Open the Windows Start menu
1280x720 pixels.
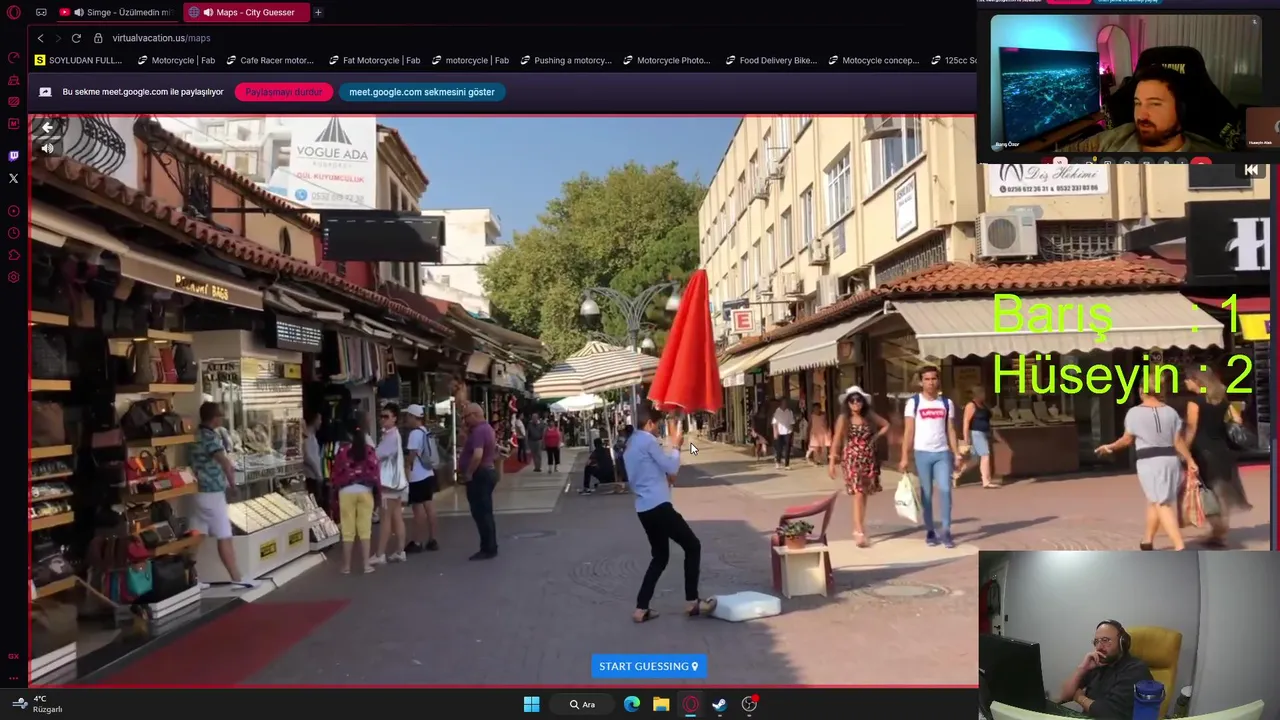pos(532,704)
